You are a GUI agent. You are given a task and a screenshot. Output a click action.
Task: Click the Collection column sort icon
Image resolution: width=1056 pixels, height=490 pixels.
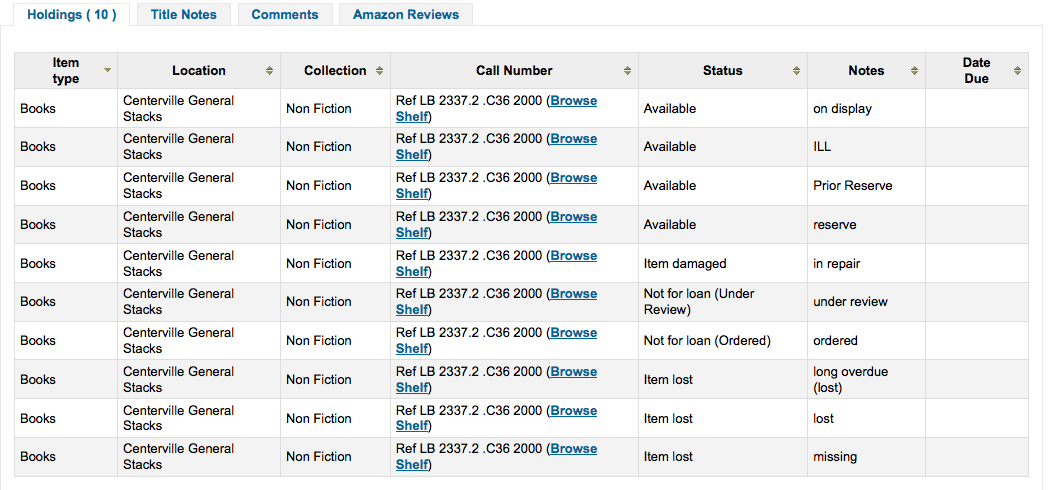click(x=378, y=71)
